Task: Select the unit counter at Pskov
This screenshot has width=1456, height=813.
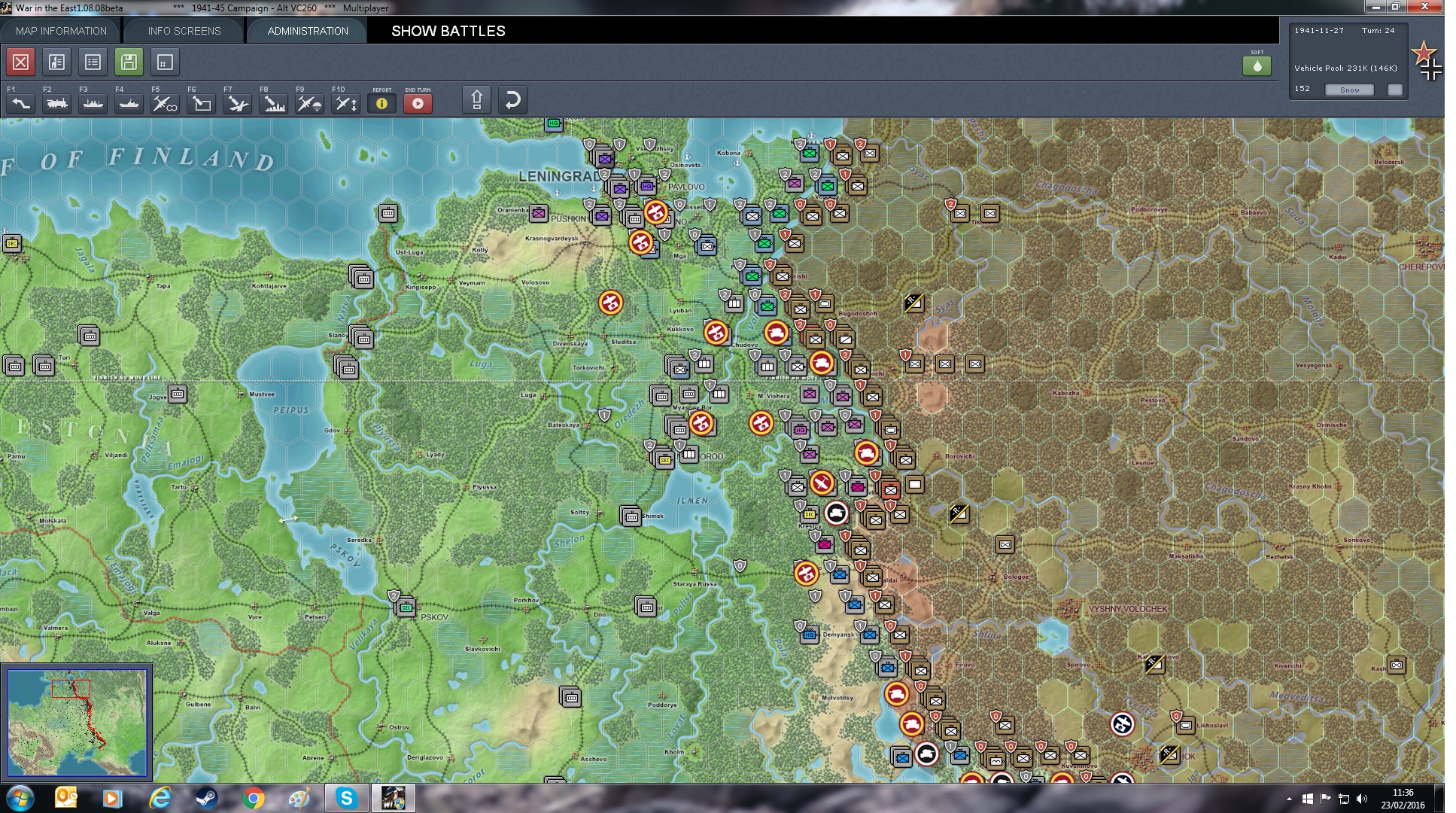Action: click(x=406, y=606)
